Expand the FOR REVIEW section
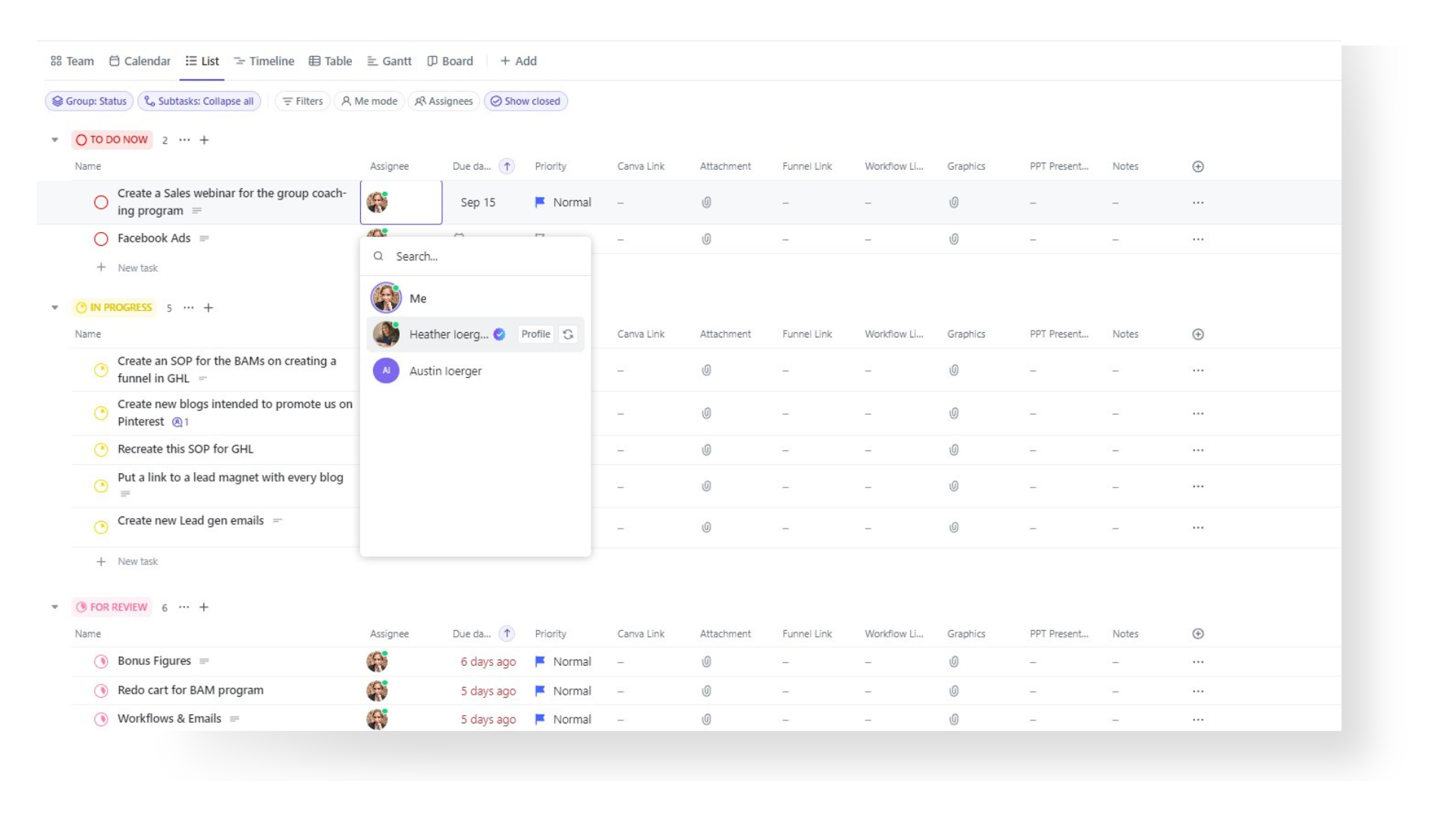The width and height of the screenshot is (1456, 819). (55, 607)
